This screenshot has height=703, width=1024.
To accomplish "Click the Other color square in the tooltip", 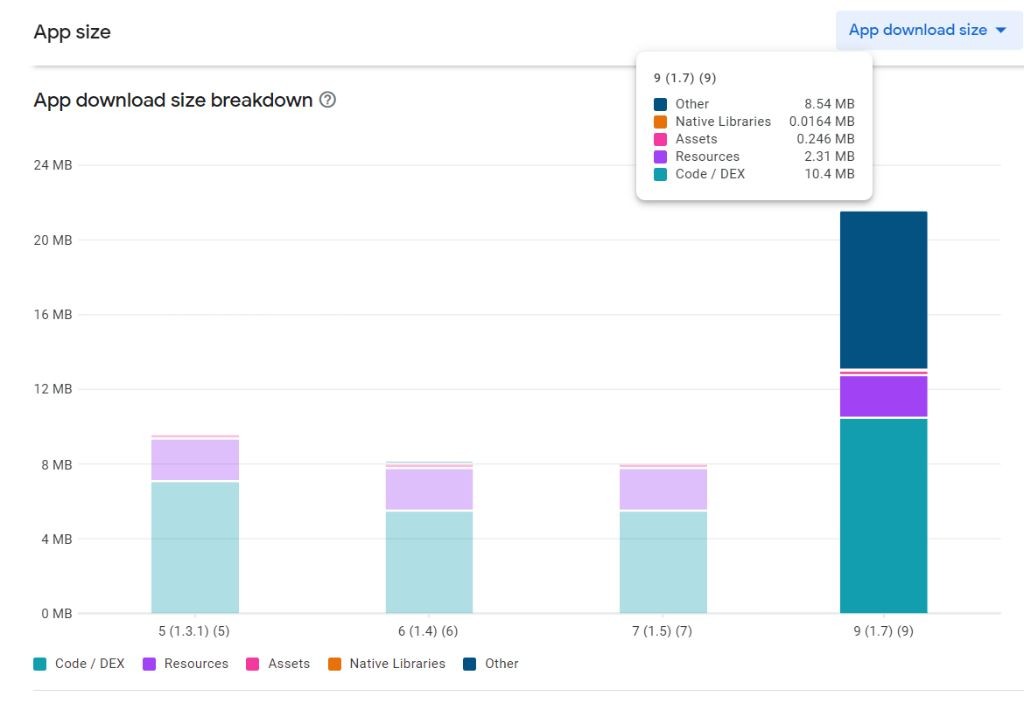I will (x=660, y=103).
